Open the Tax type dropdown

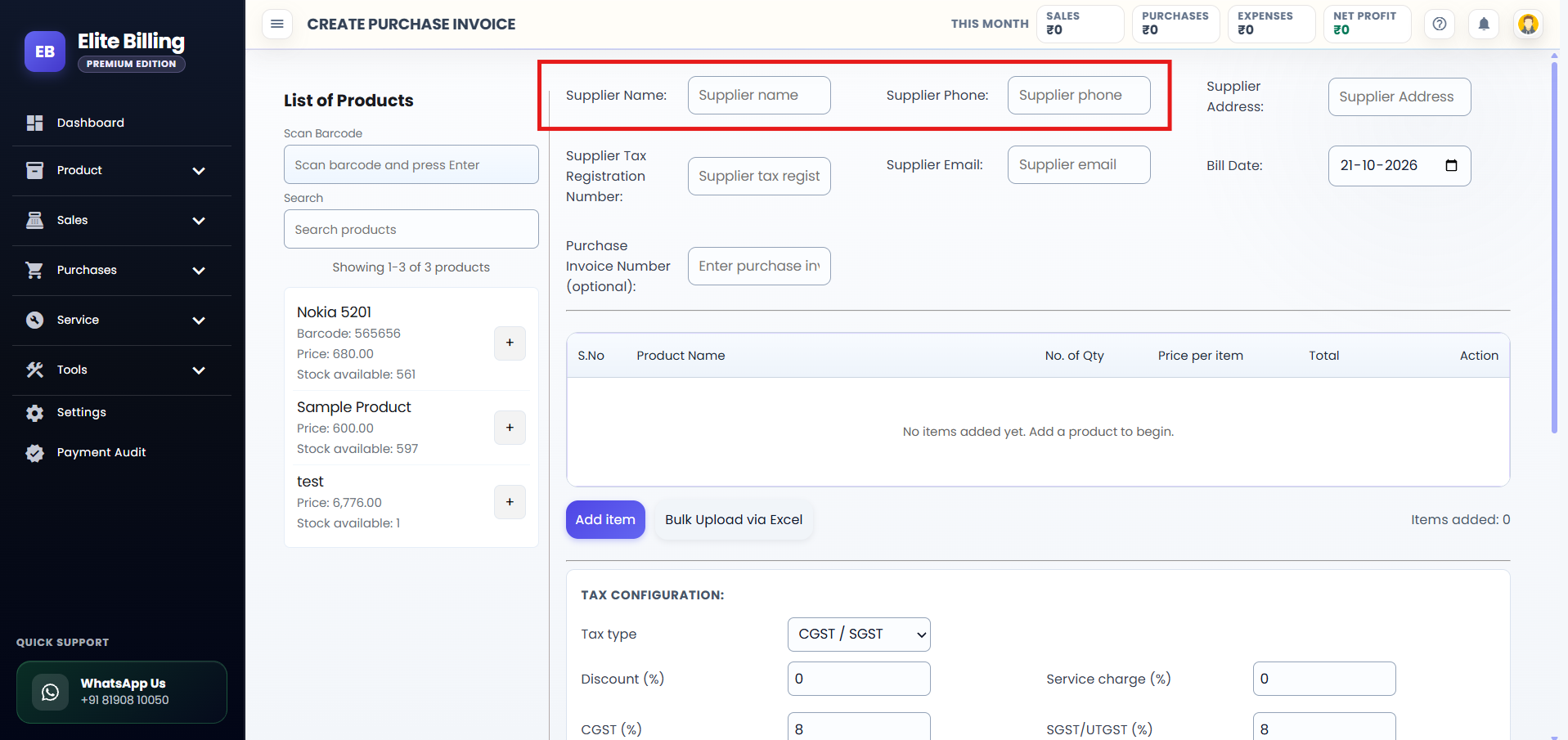pyautogui.click(x=859, y=635)
